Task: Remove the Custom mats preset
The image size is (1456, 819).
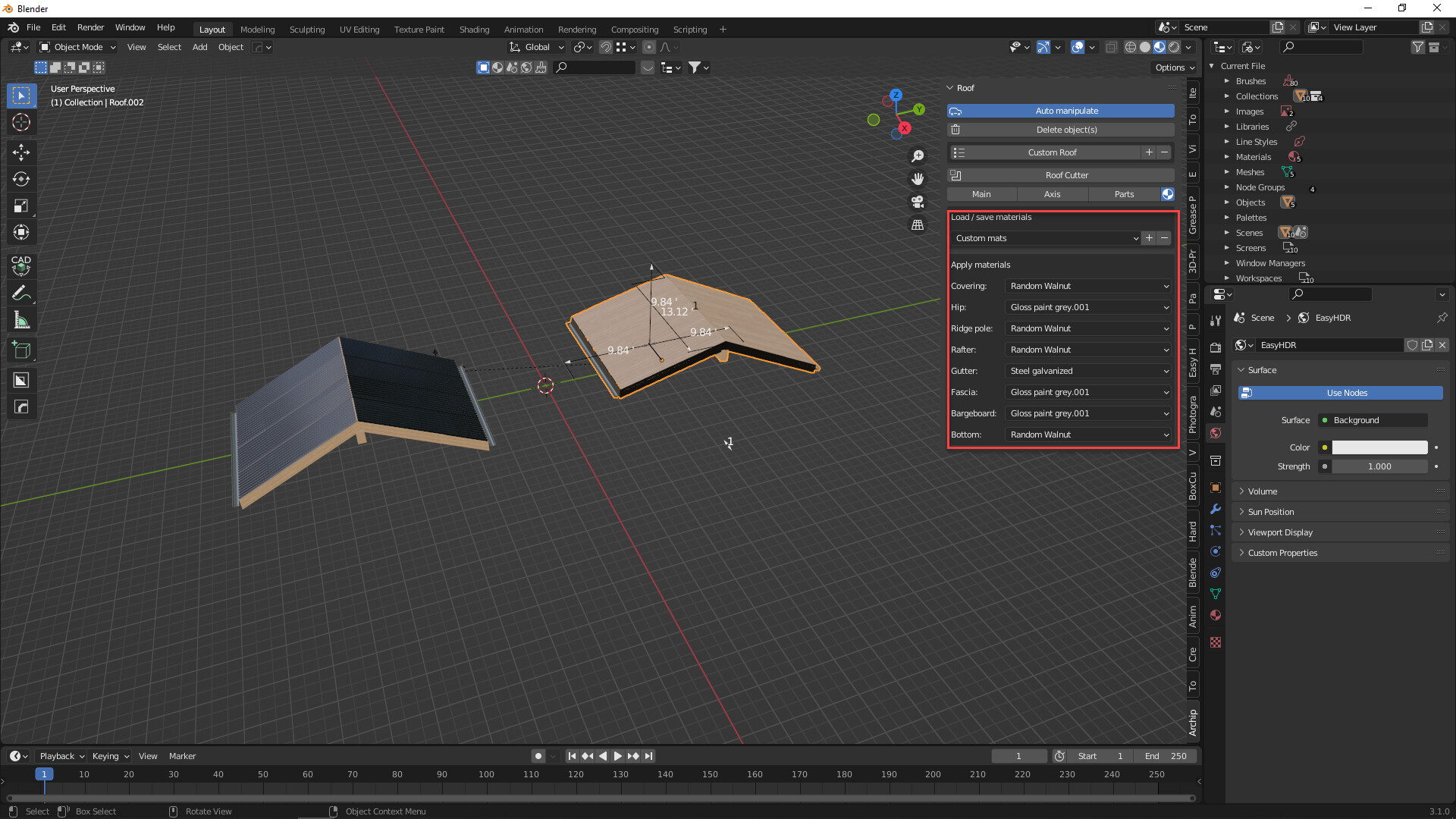Action: point(1164,238)
